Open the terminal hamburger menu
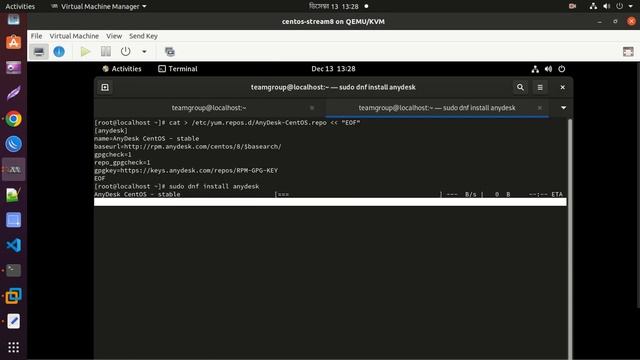The image size is (640, 360). [540, 87]
